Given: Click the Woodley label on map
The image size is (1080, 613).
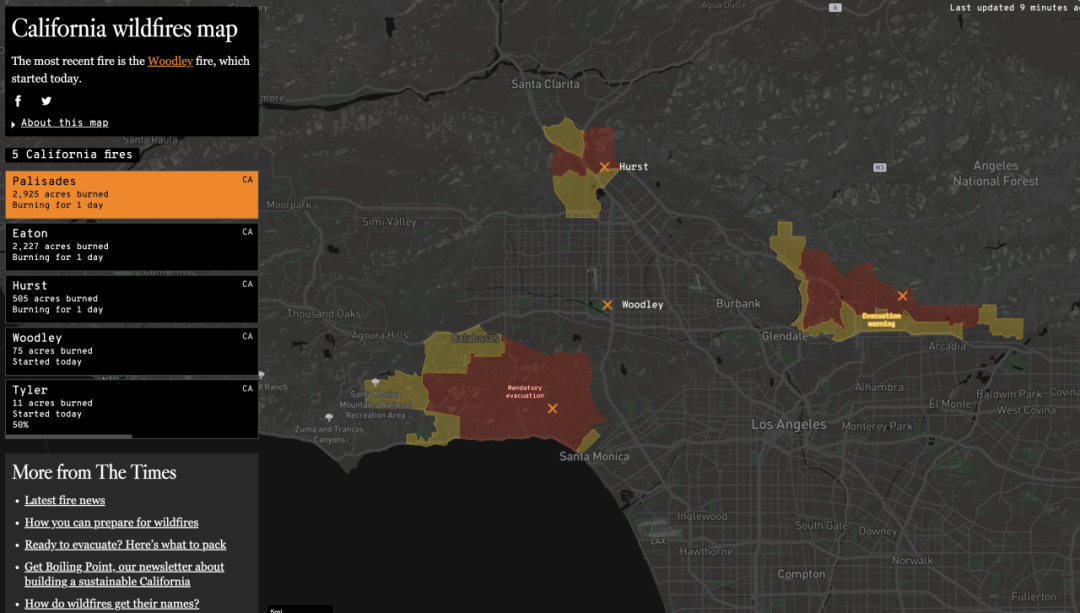Looking at the screenshot, I should click(643, 304).
